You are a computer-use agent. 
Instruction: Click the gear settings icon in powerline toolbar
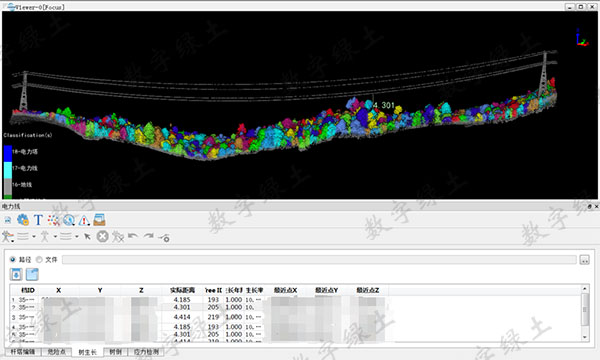pos(23,220)
